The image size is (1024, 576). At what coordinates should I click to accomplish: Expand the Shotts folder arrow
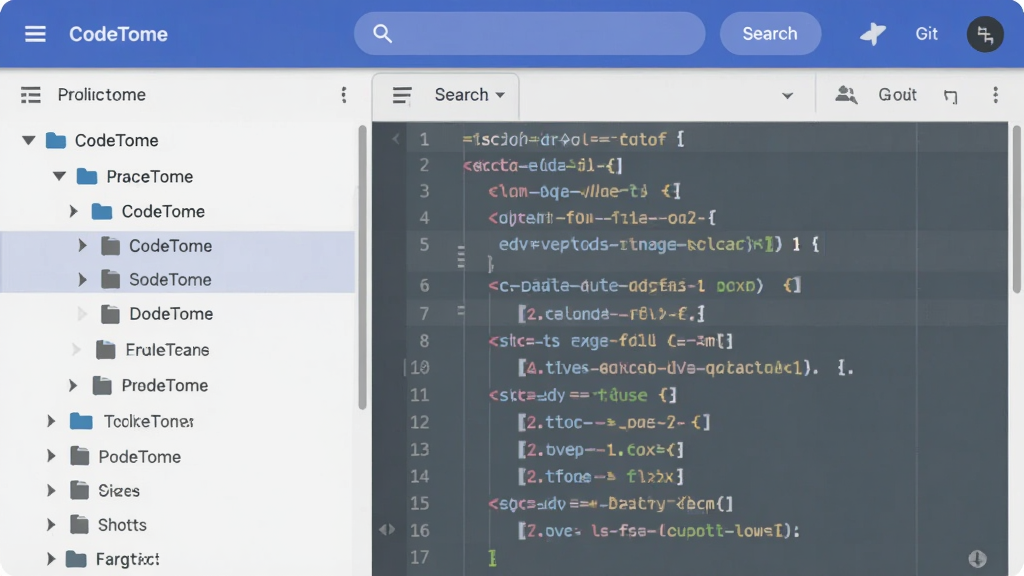coord(51,524)
